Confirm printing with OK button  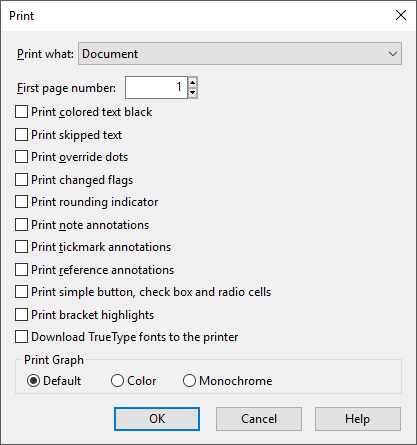coord(157,419)
